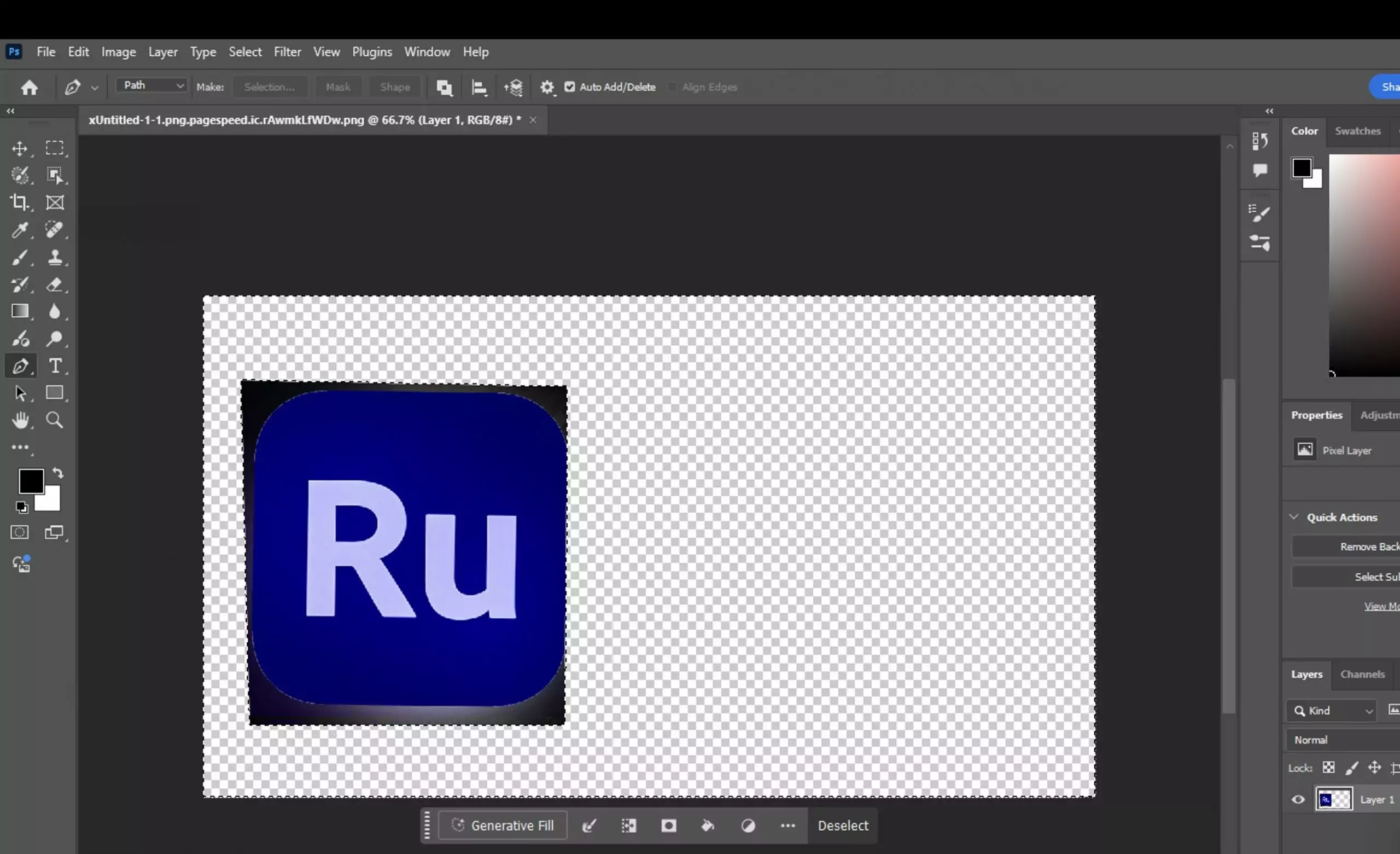
Task: Expand the Quick Actions section
Action: pyautogui.click(x=1294, y=516)
